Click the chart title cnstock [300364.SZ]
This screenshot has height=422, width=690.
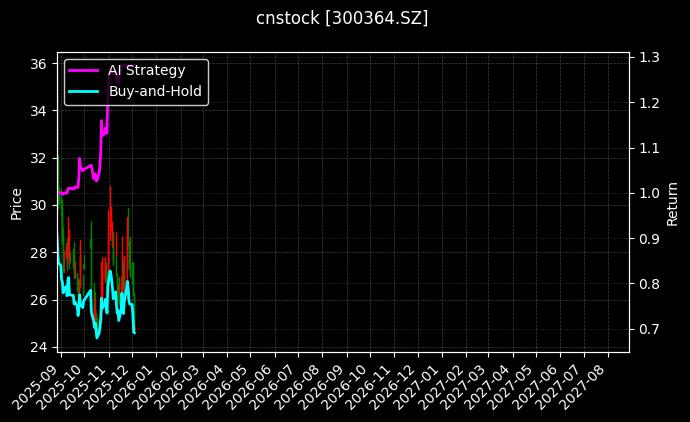click(344, 18)
